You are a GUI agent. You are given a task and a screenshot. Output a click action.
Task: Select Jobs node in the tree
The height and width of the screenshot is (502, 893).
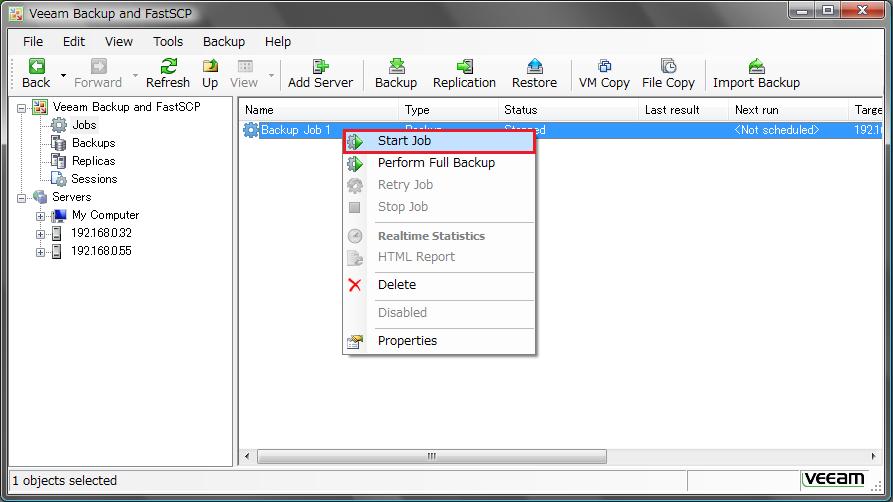pos(84,125)
